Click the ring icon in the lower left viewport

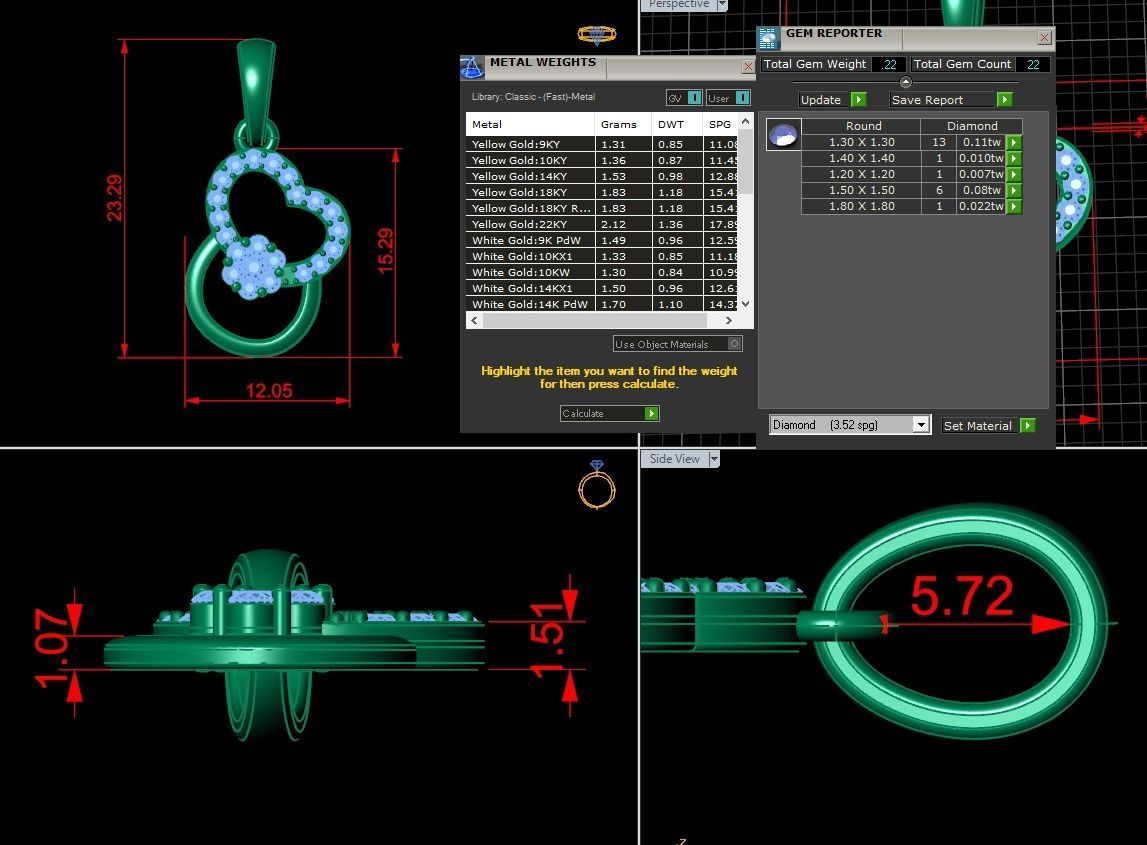pos(597,485)
